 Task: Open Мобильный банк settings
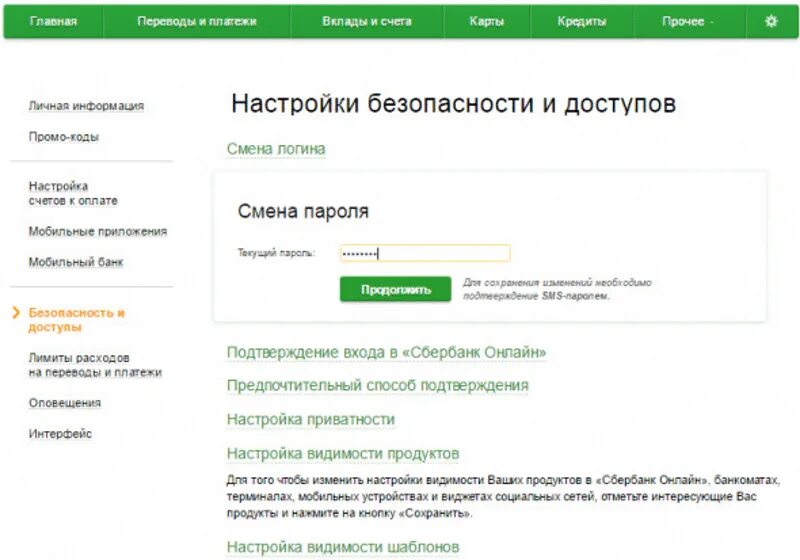(x=76, y=262)
